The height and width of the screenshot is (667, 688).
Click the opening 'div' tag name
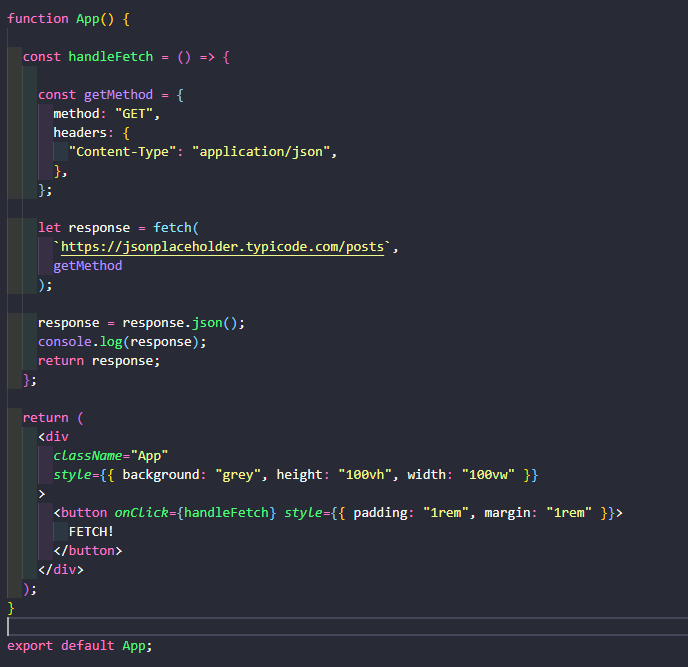(57, 437)
